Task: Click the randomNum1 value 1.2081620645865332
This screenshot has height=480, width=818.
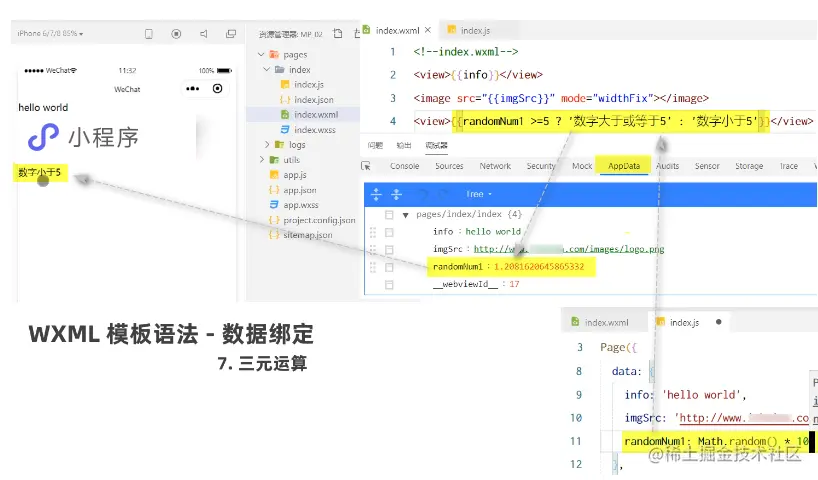Action: point(539,267)
